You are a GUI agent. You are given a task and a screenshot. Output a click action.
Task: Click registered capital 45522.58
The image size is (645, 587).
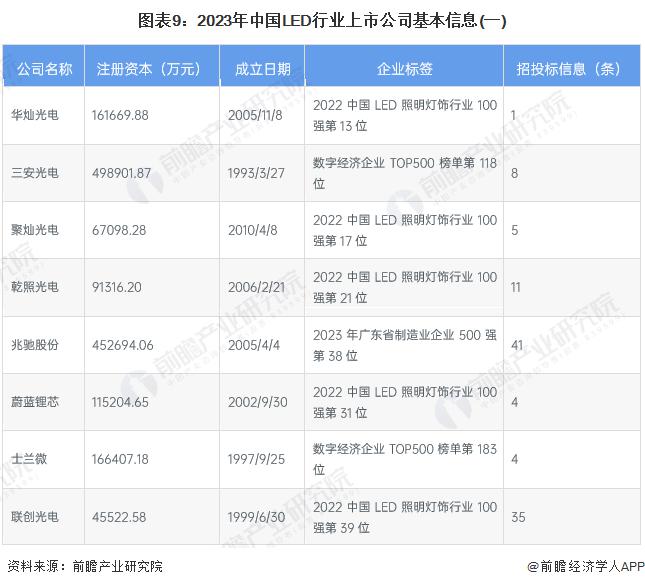click(x=119, y=517)
